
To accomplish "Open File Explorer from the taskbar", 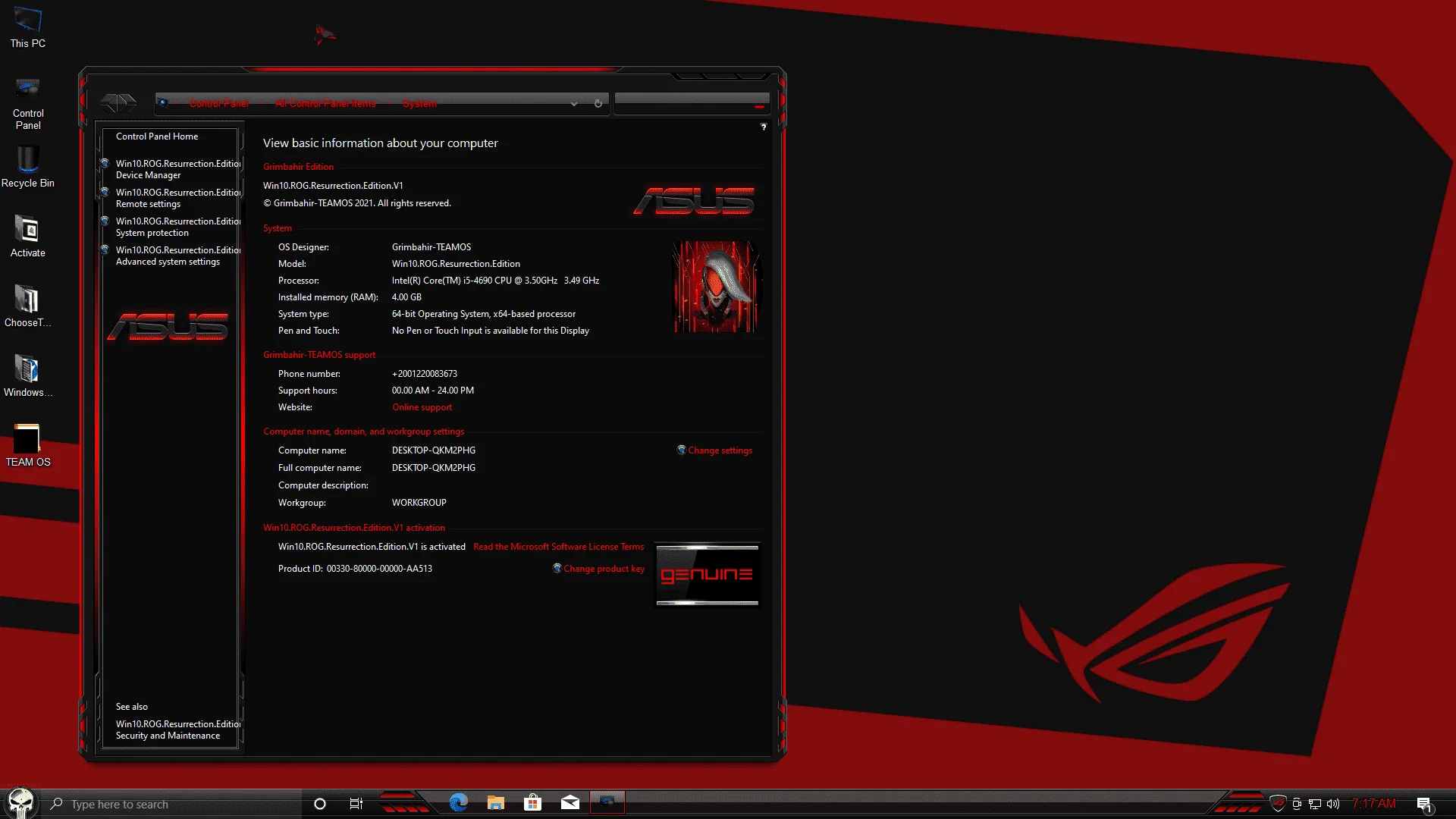I will pos(496,803).
